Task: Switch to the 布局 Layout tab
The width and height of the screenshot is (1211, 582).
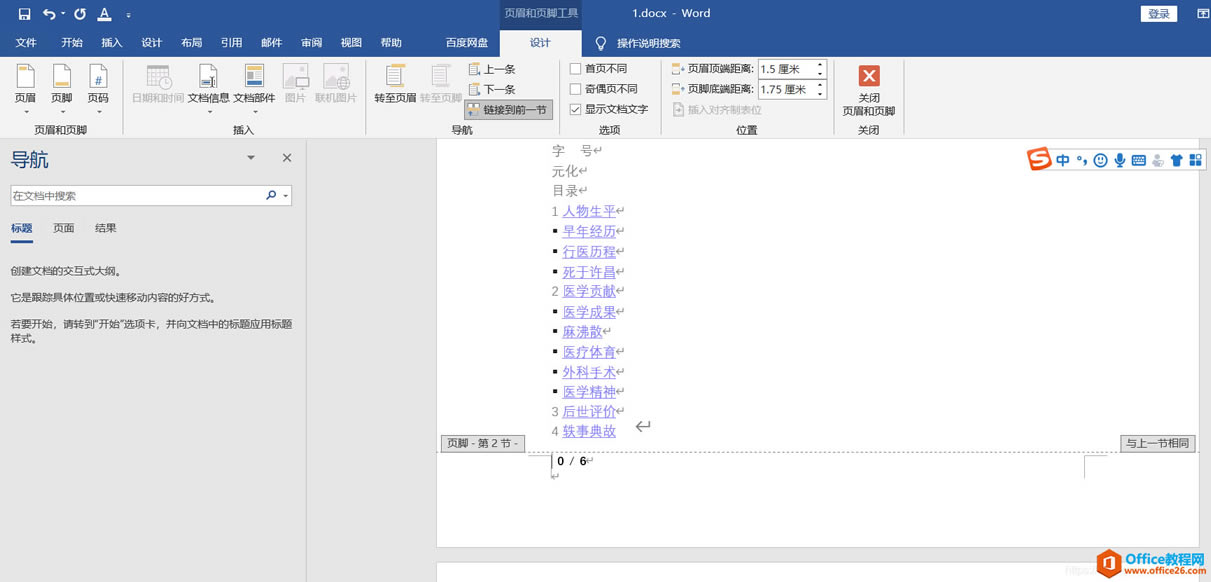Action: point(192,43)
